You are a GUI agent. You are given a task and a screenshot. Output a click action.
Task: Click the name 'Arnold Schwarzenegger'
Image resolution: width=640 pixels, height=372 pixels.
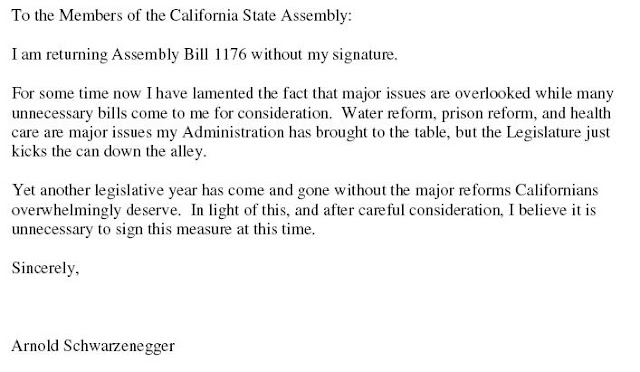(93, 346)
